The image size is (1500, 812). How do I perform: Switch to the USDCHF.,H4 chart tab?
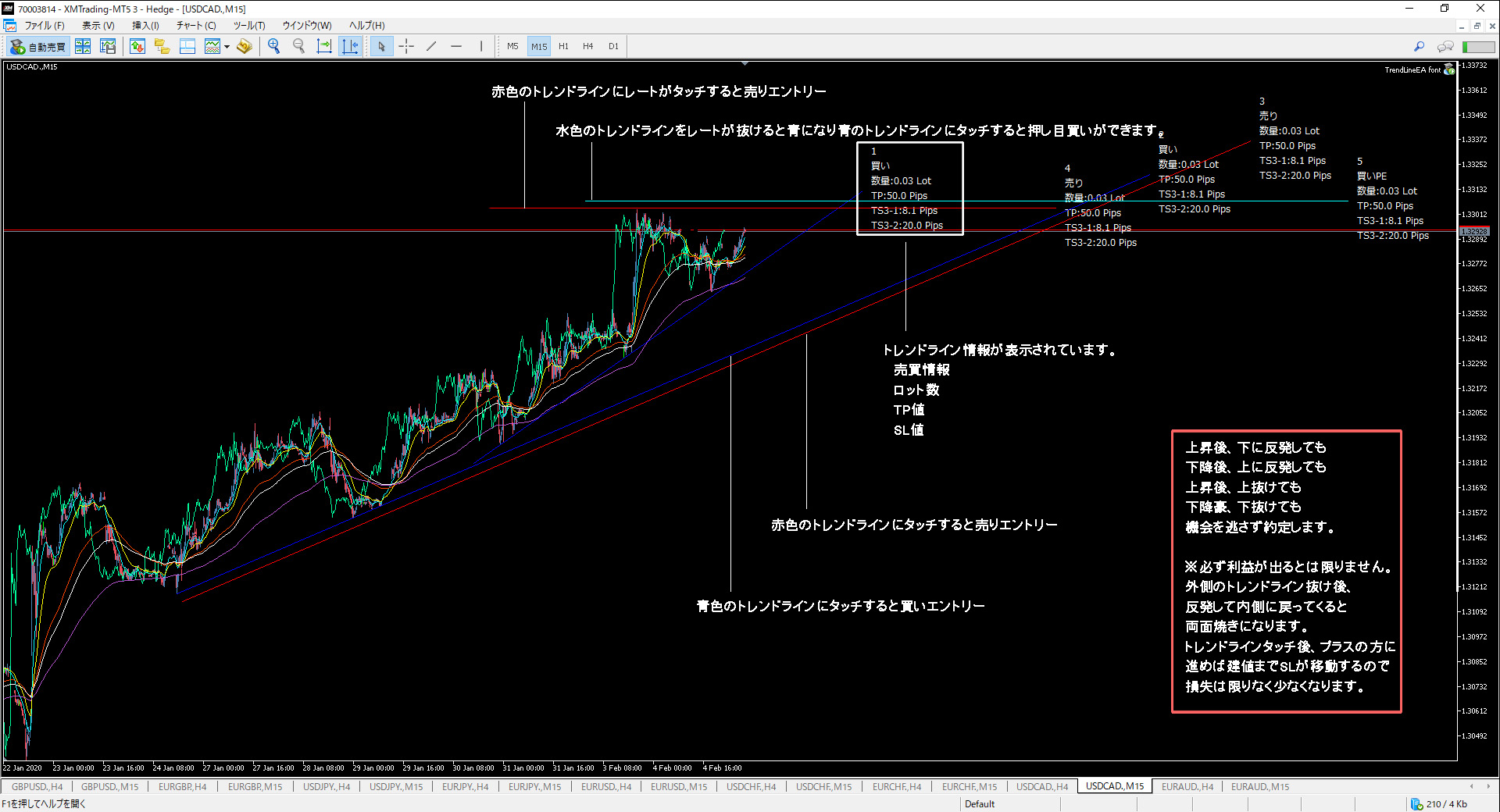pyautogui.click(x=751, y=786)
